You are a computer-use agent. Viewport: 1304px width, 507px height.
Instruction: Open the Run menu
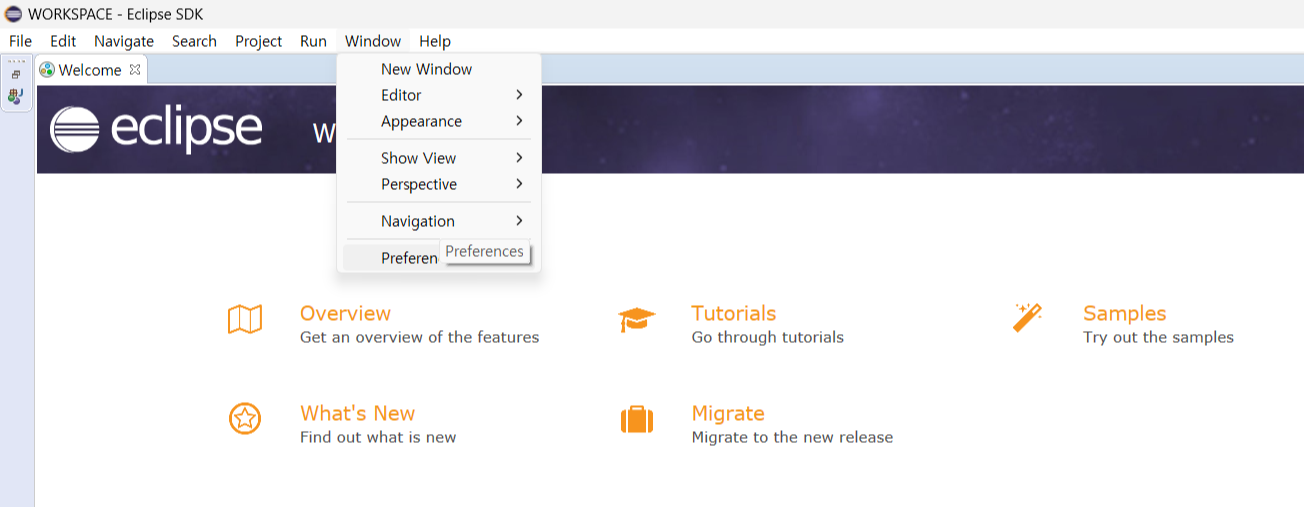click(313, 41)
